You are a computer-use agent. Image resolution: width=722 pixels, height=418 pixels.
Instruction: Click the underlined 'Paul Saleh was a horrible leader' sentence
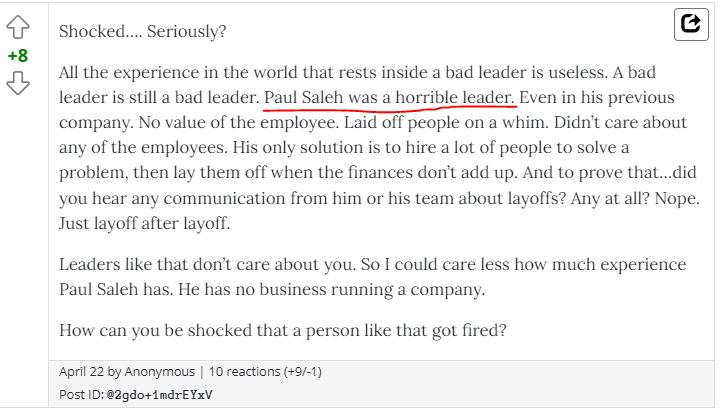click(x=389, y=97)
